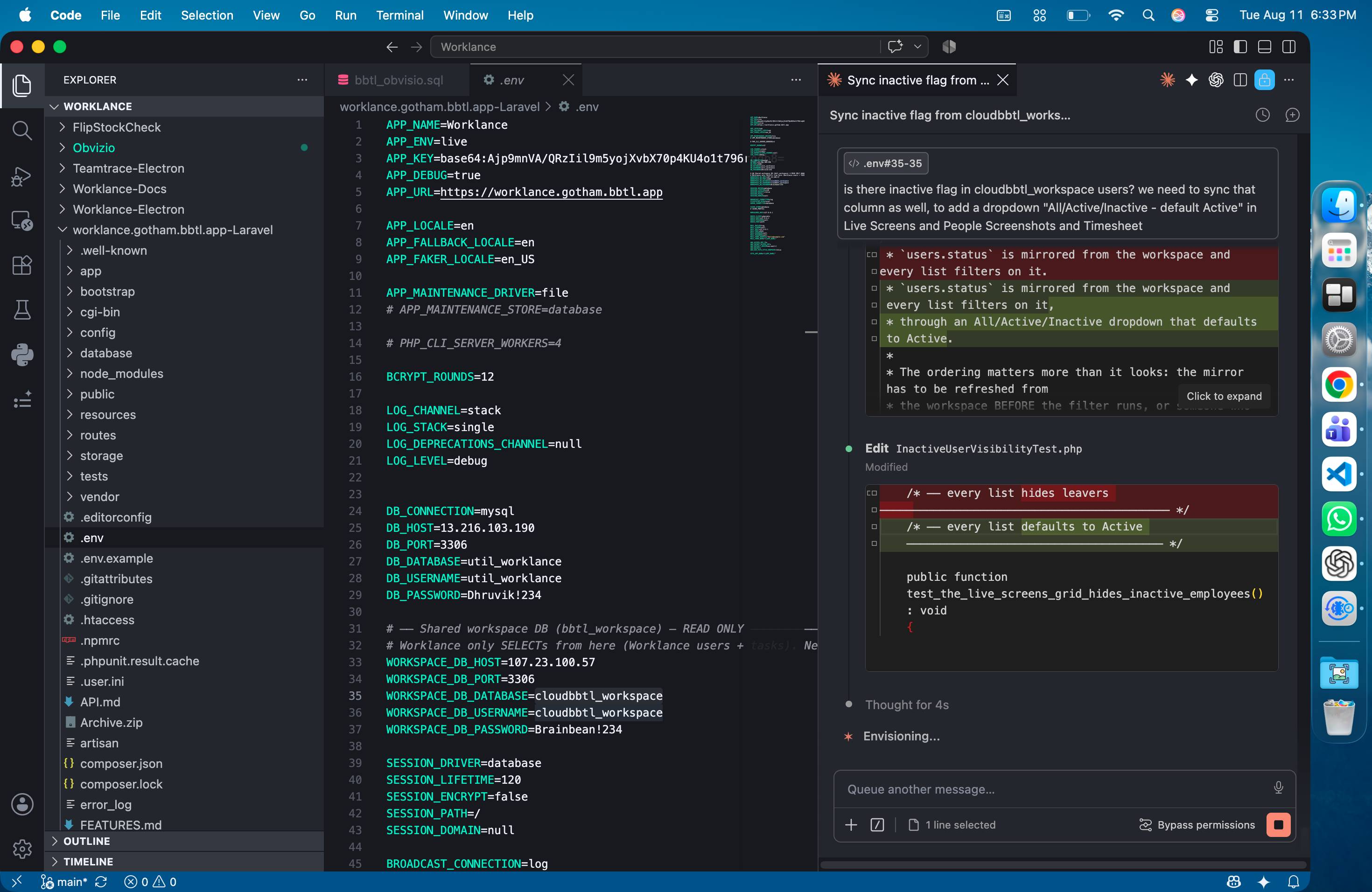The image size is (1372, 892).
Task: Switch to the bbtl_obvisio.sql tab
Action: (398, 80)
